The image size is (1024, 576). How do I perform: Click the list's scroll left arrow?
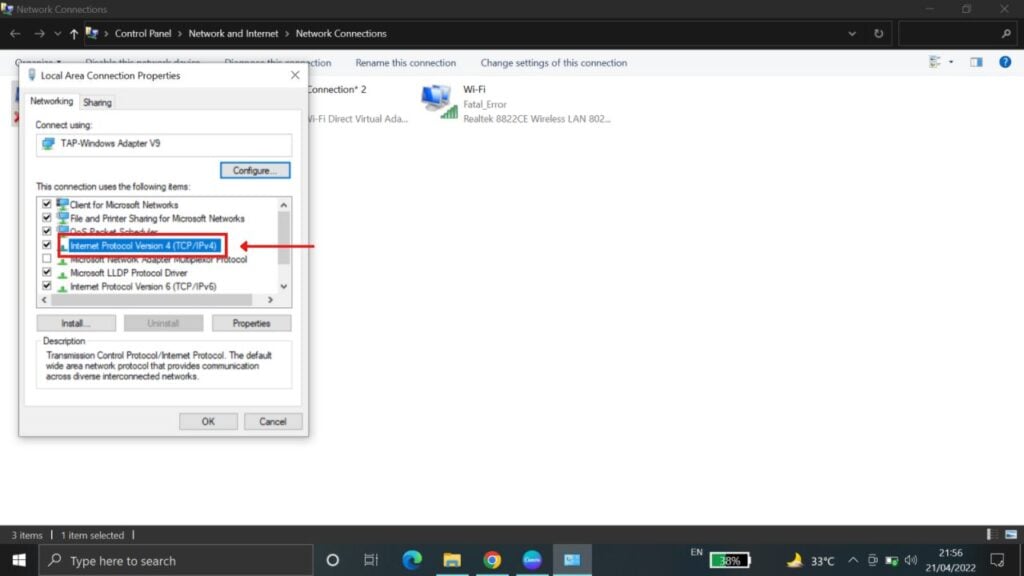(44, 300)
